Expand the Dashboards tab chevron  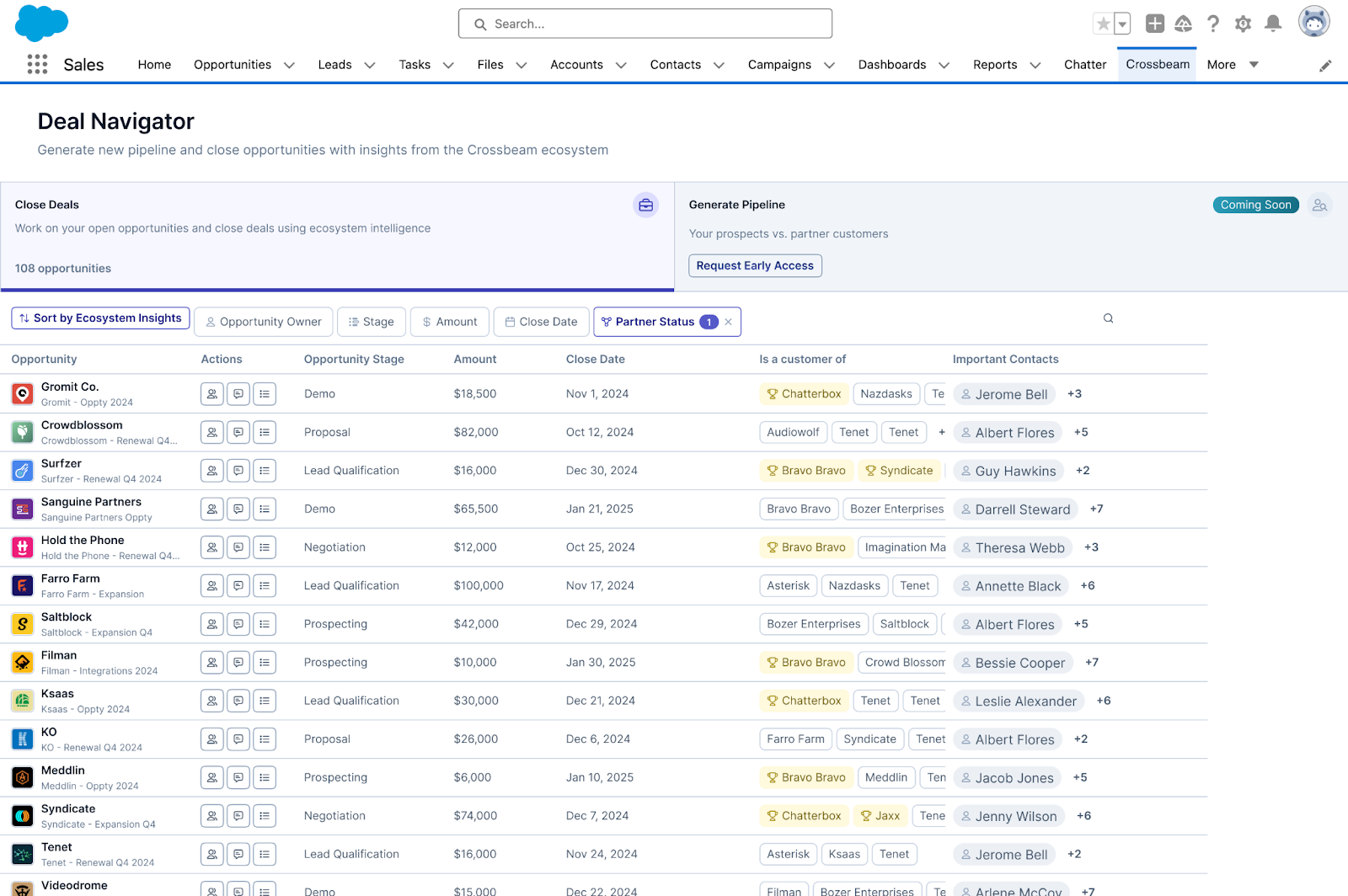944,66
